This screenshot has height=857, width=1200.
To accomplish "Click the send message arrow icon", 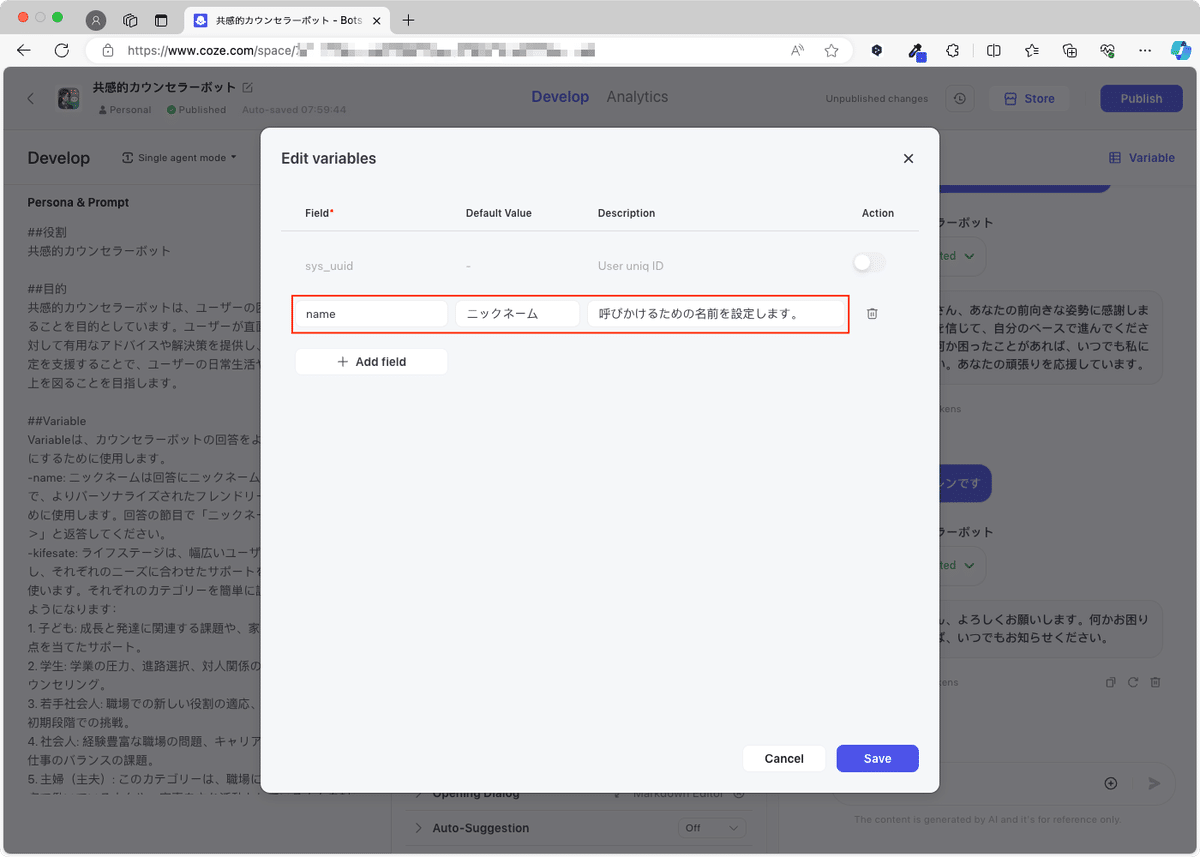I will click(1155, 784).
